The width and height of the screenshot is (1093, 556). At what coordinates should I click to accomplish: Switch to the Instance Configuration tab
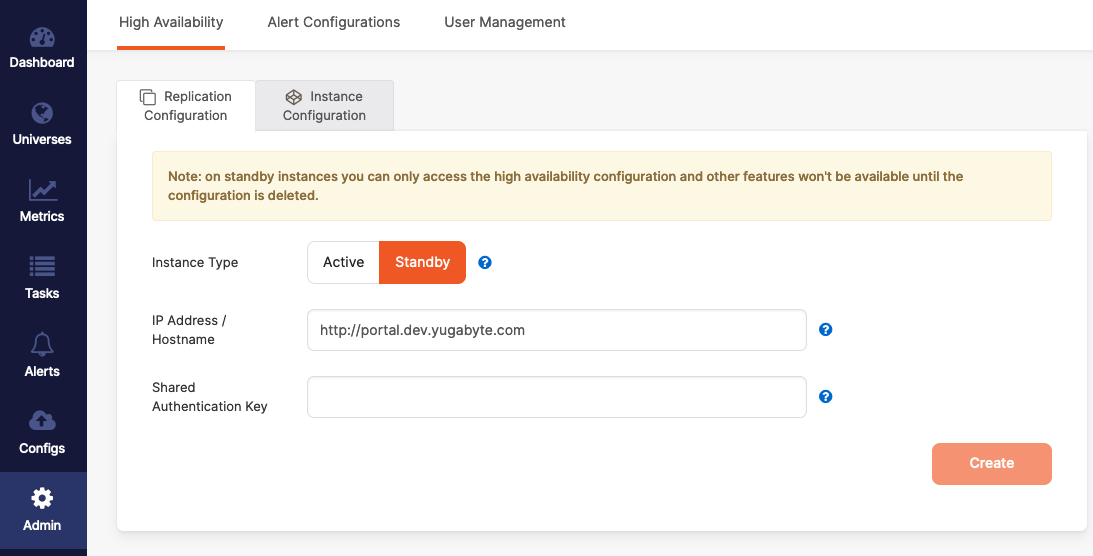point(324,106)
